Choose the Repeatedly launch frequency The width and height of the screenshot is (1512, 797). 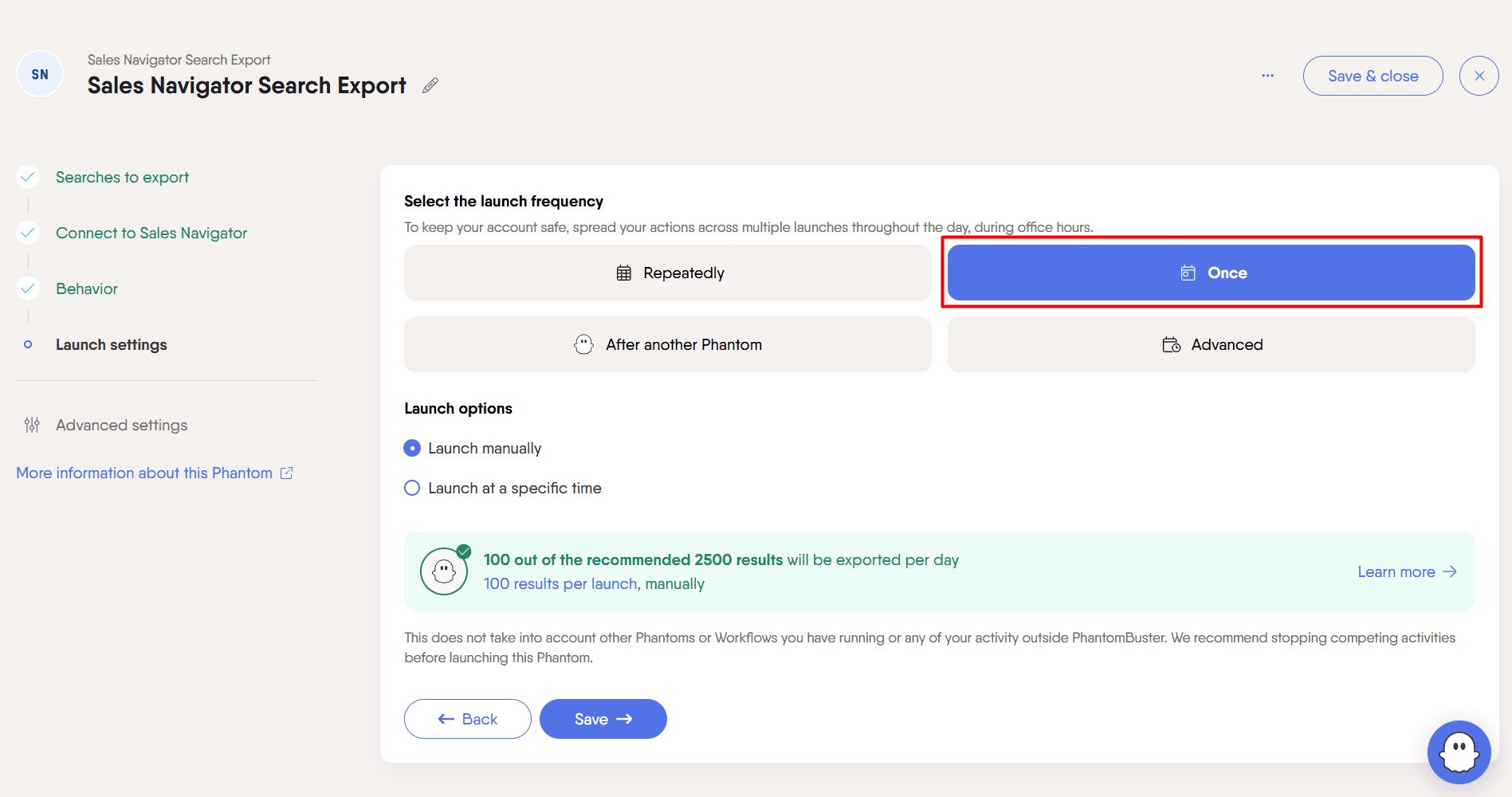pyautogui.click(x=668, y=273)
